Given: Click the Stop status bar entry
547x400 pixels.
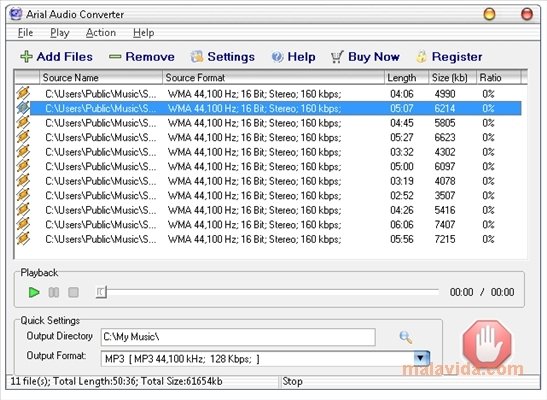Looking at the screenshot, I should [292, 381].
